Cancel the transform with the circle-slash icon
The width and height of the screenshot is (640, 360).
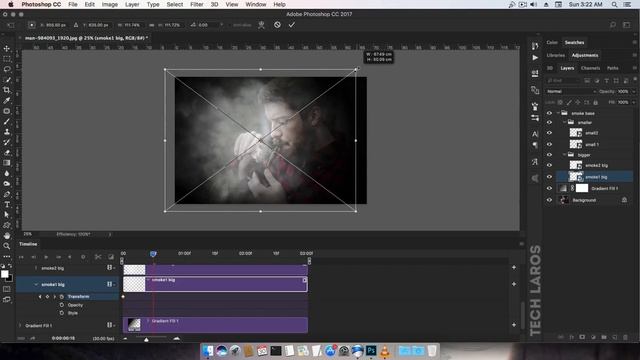[x=277, y=24]
